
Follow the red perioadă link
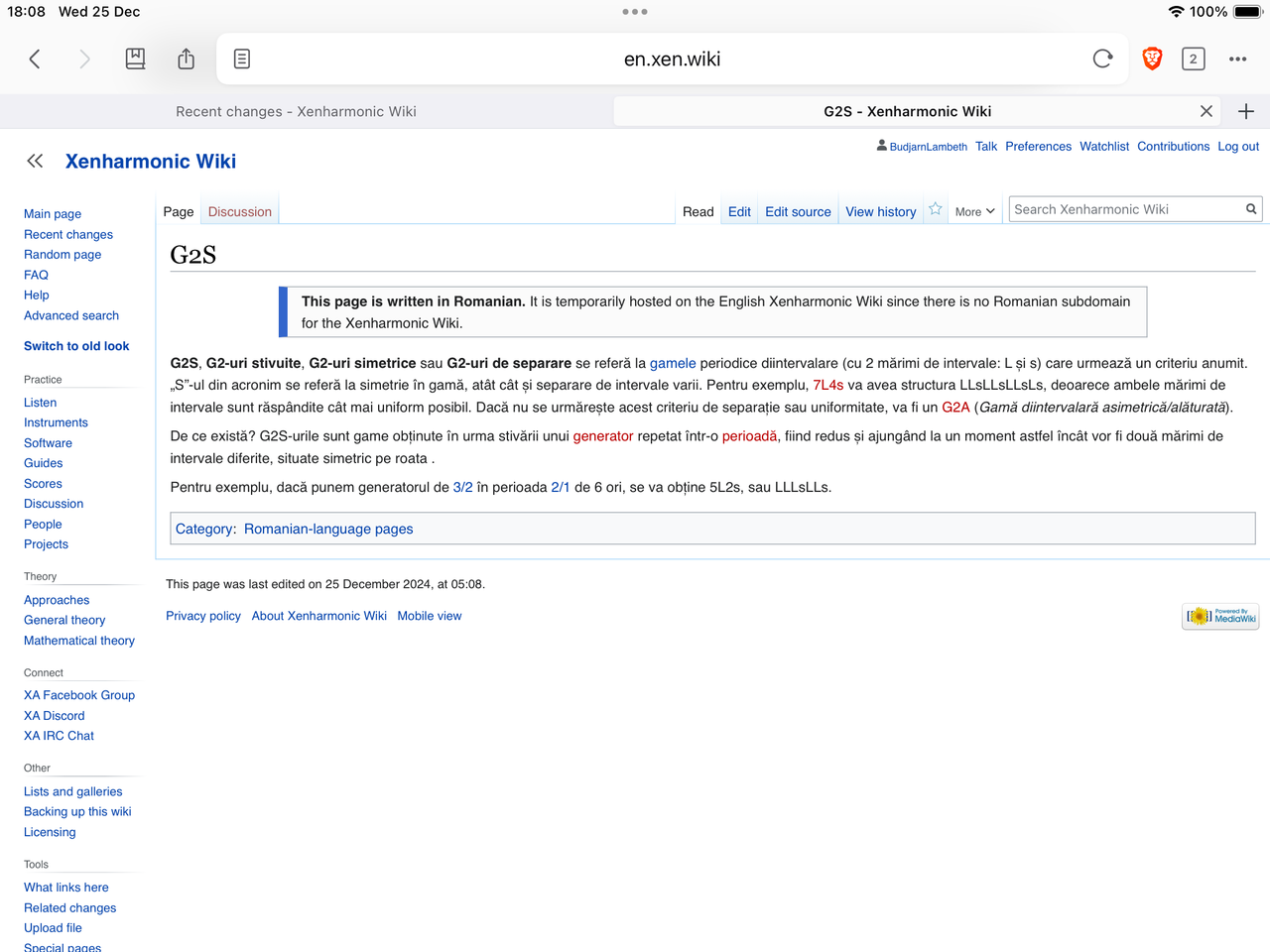749,436
